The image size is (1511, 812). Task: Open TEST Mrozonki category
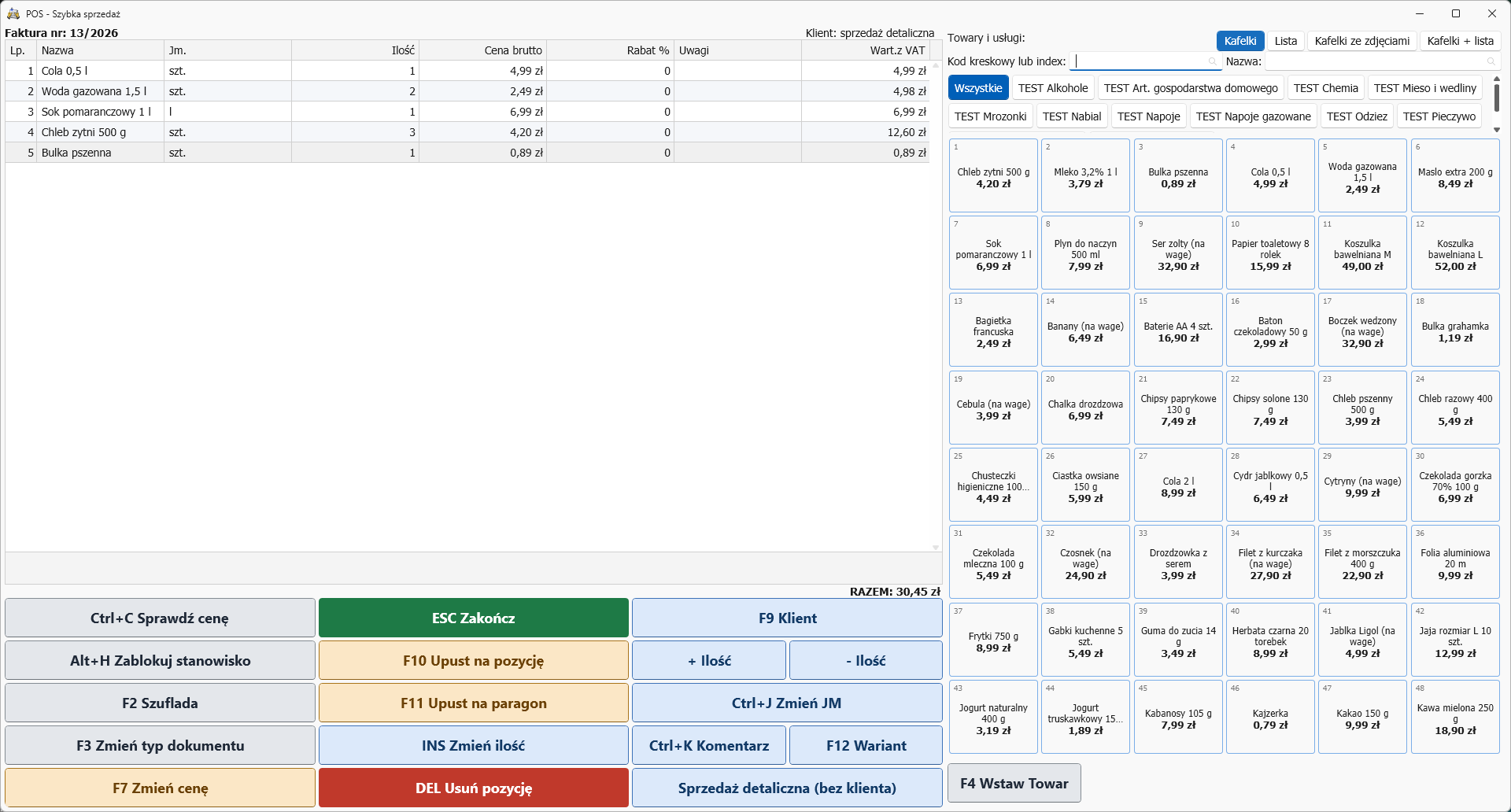(x=991, y=116)
